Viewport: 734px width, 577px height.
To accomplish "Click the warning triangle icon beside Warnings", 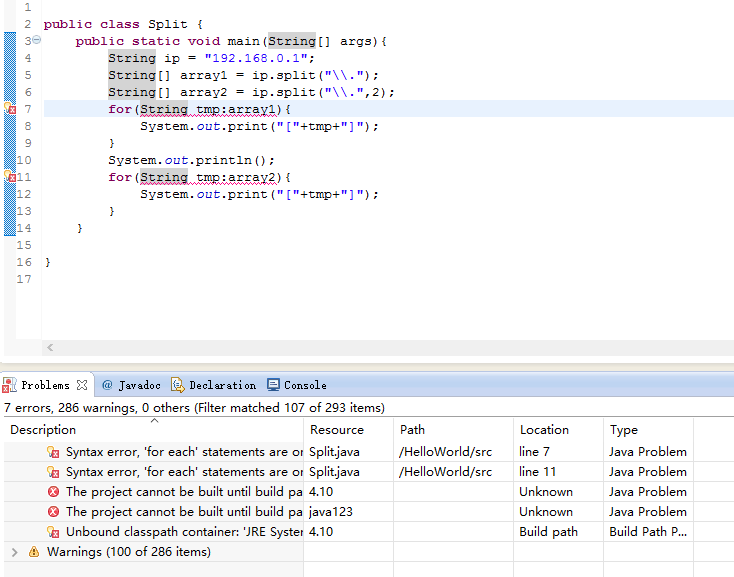I will coord(34,552).
